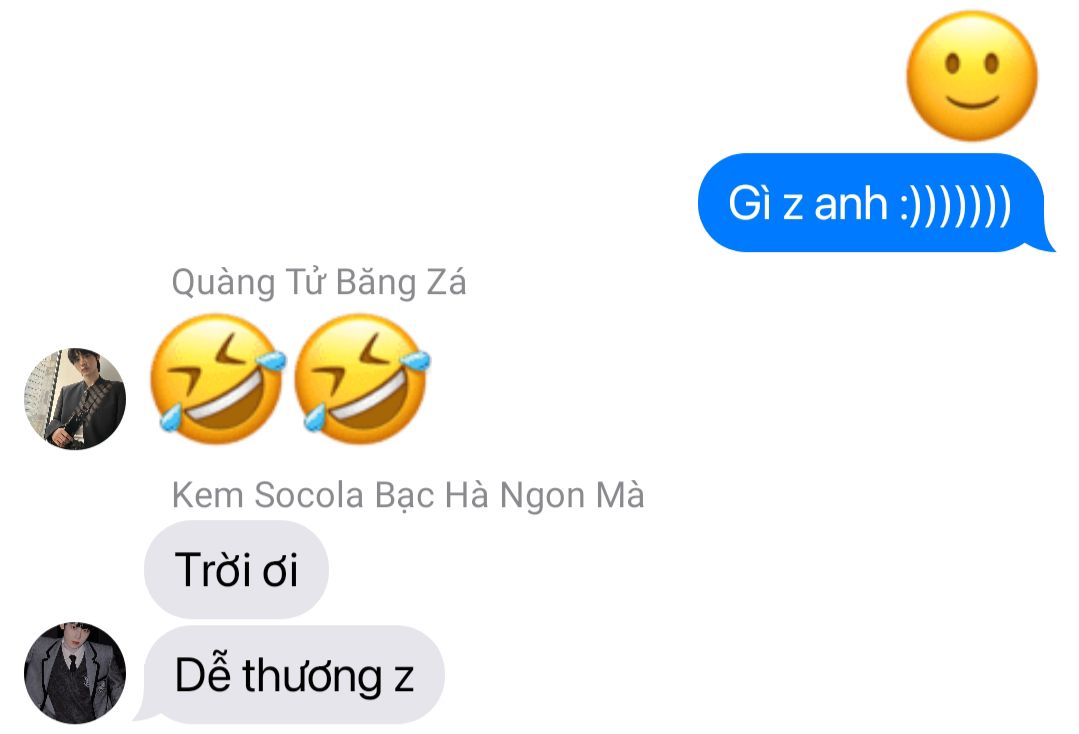The height and width of the screenshot is (734, 1079).
Task: Tap the first rolling-laughing emoji
Action: [x=217, y=379]
